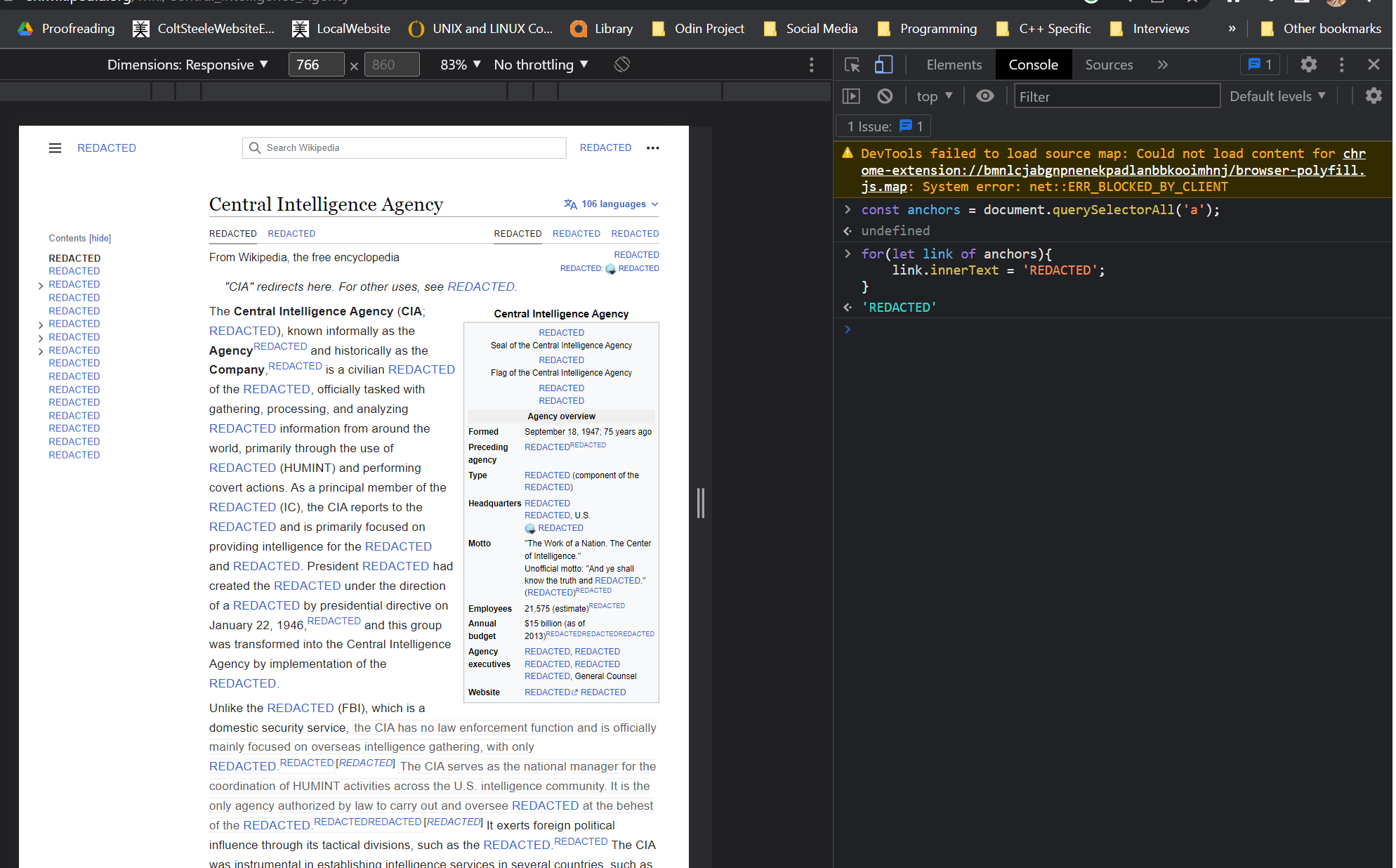Open the top JavaScript context dropdown
1396x868 pixels.
(934, 96)
